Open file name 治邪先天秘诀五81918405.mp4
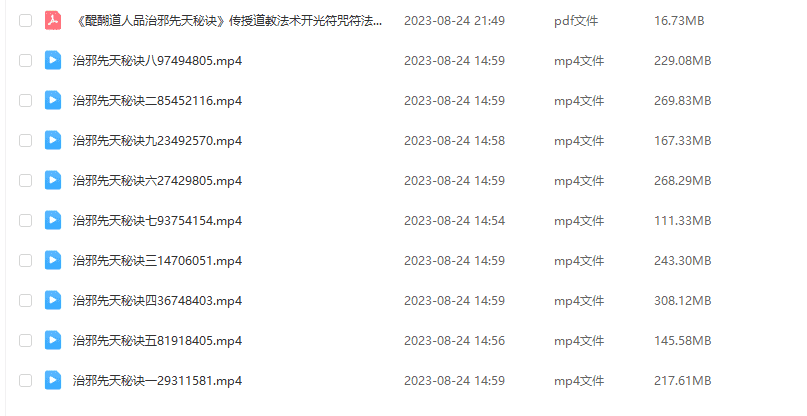This screenshot has width=807, height=416. tap(157, 340)
